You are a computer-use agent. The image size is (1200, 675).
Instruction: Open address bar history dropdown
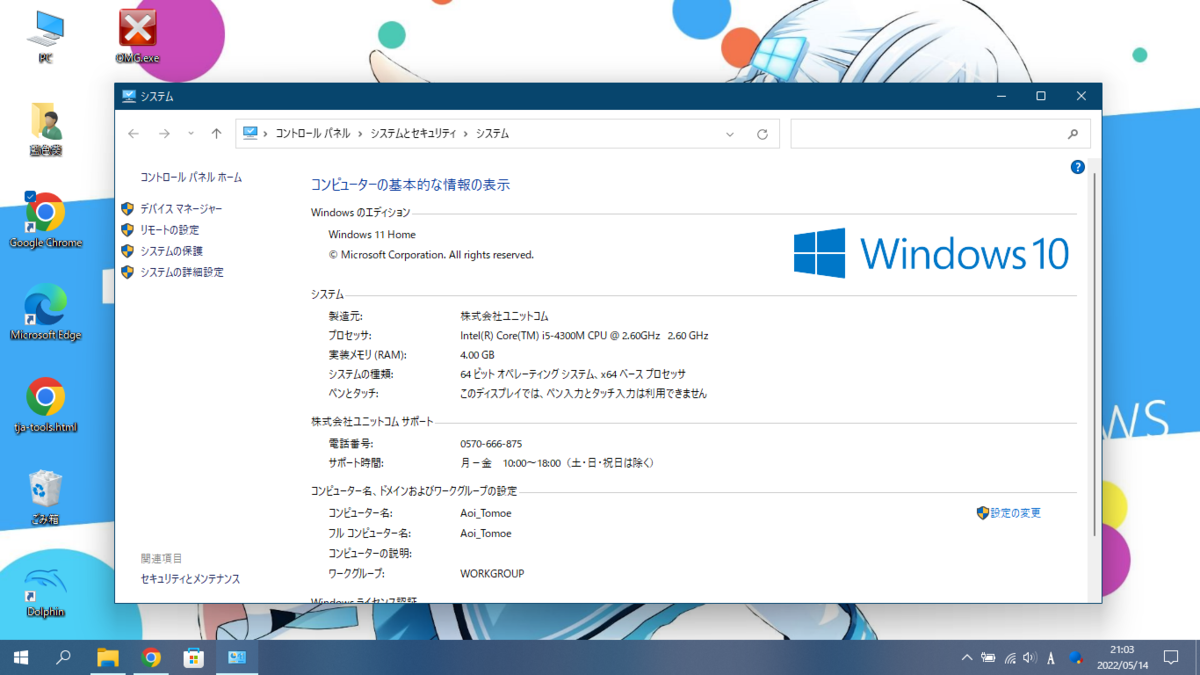click(730, 134)
